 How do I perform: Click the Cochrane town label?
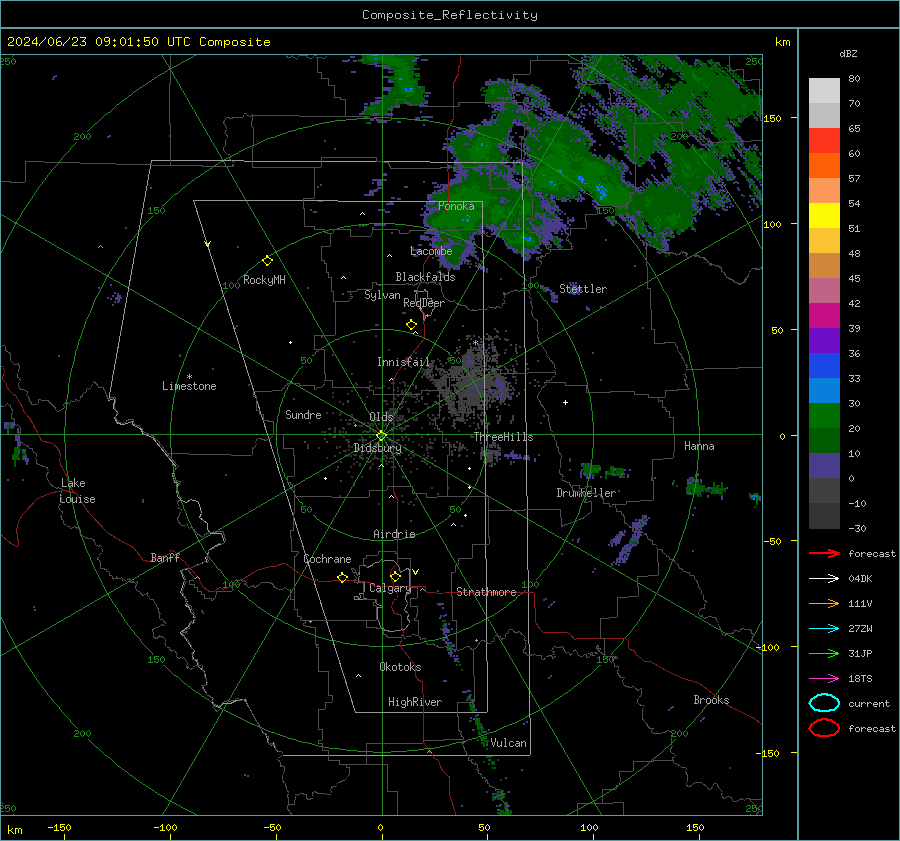[x=327, y=559]
